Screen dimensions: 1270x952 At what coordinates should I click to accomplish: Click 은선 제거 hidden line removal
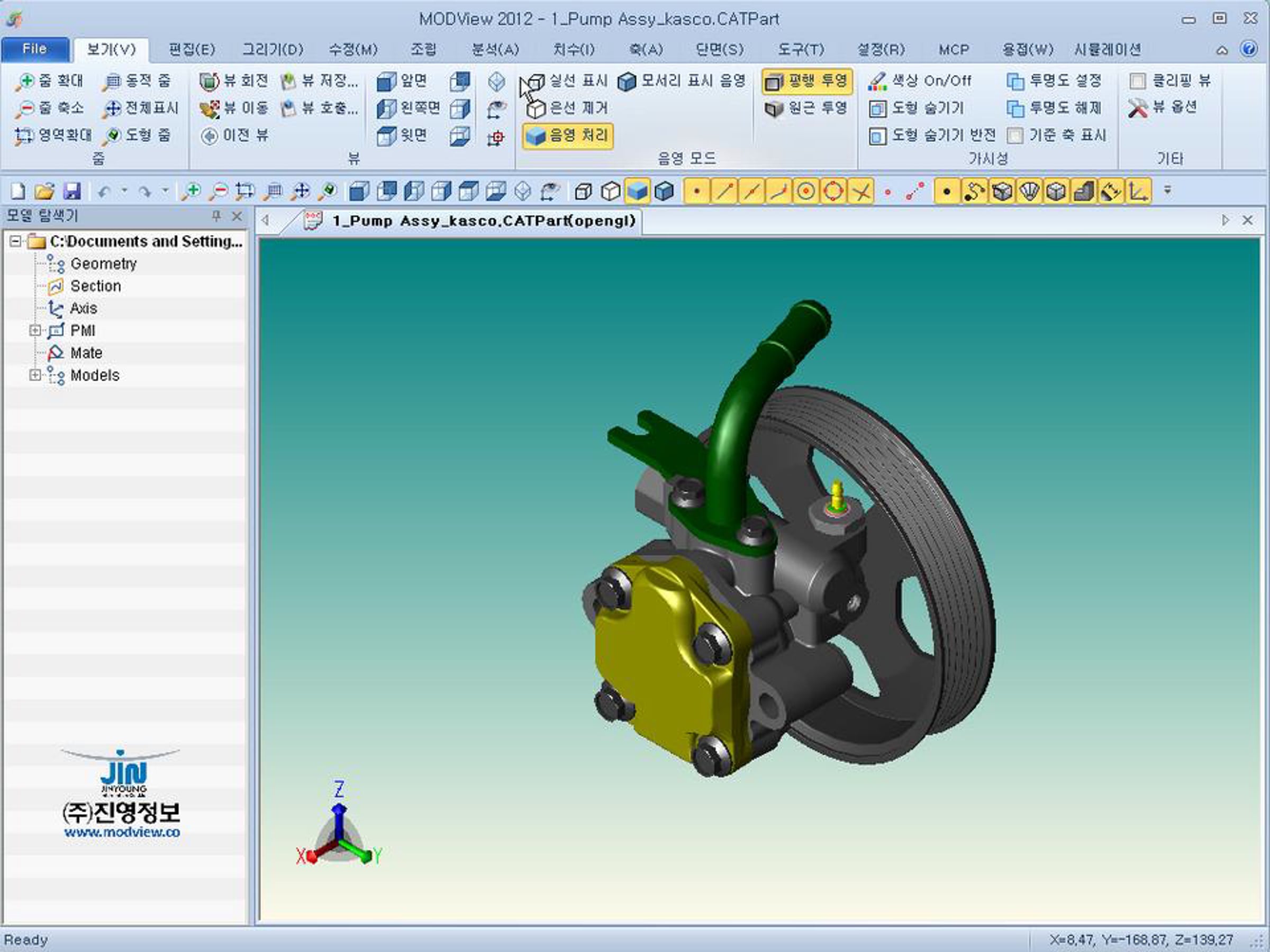tap(567, 108)
